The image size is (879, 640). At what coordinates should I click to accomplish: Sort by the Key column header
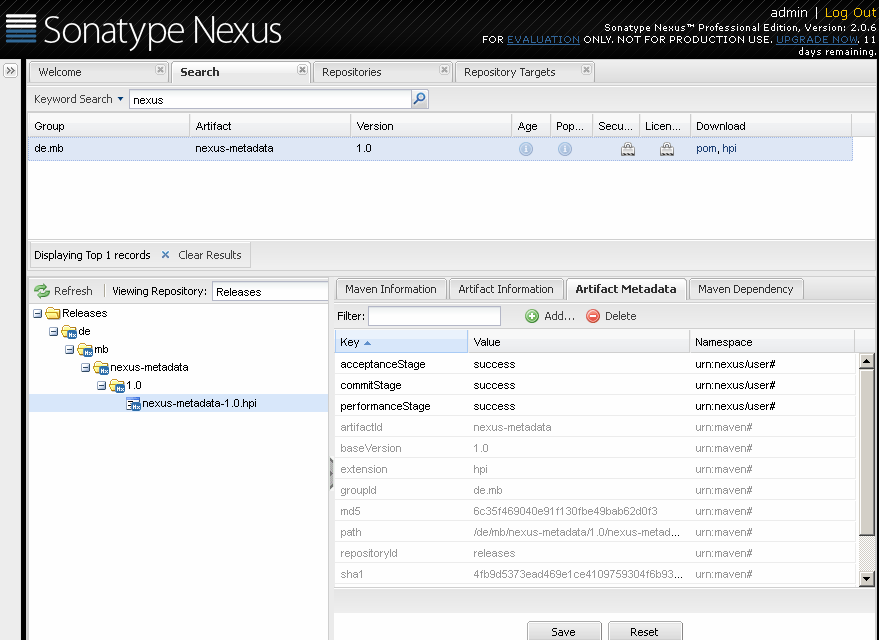[x=401, y=342]
